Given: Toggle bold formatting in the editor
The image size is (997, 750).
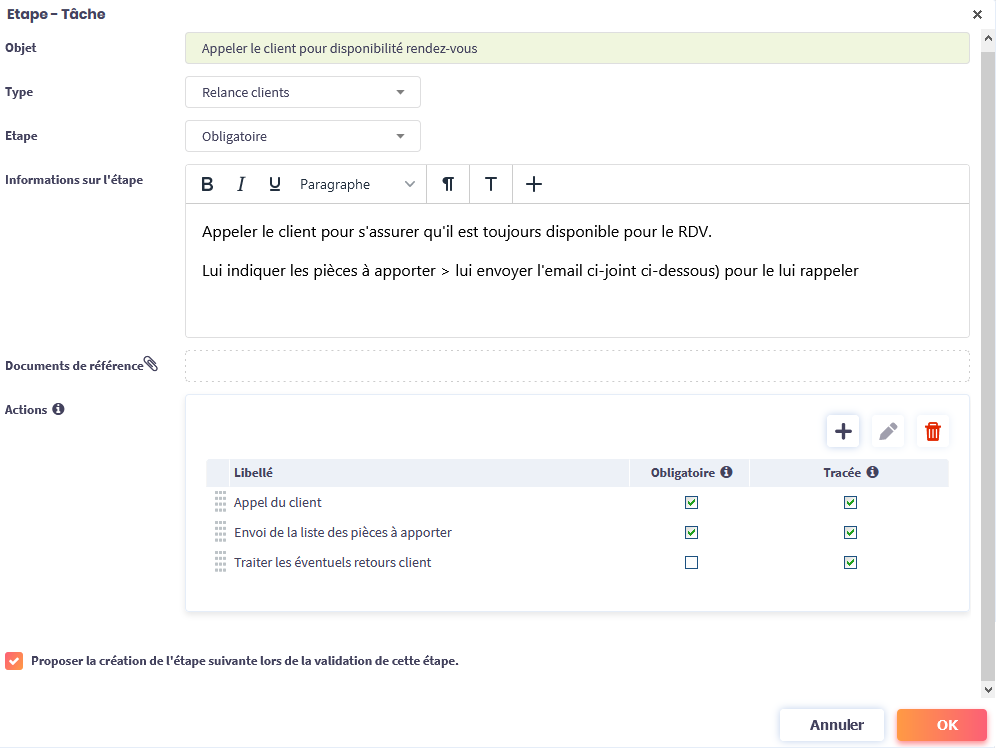Looking at the screenshot, I should point(207,184).
